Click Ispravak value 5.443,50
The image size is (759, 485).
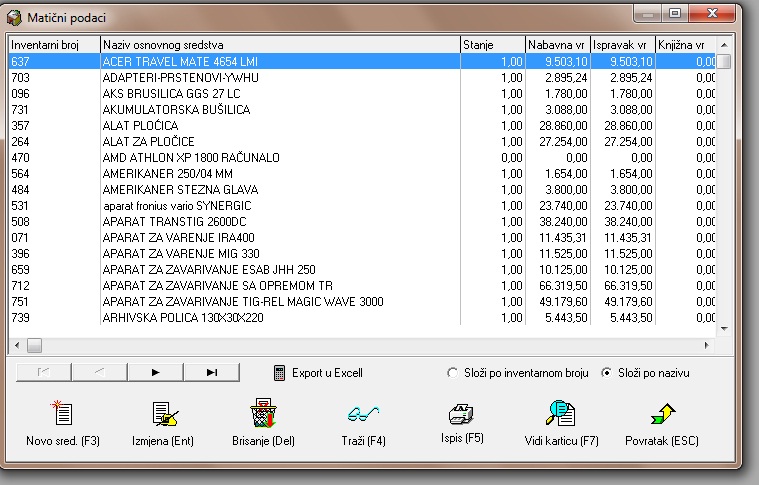[x=631, y=318]
